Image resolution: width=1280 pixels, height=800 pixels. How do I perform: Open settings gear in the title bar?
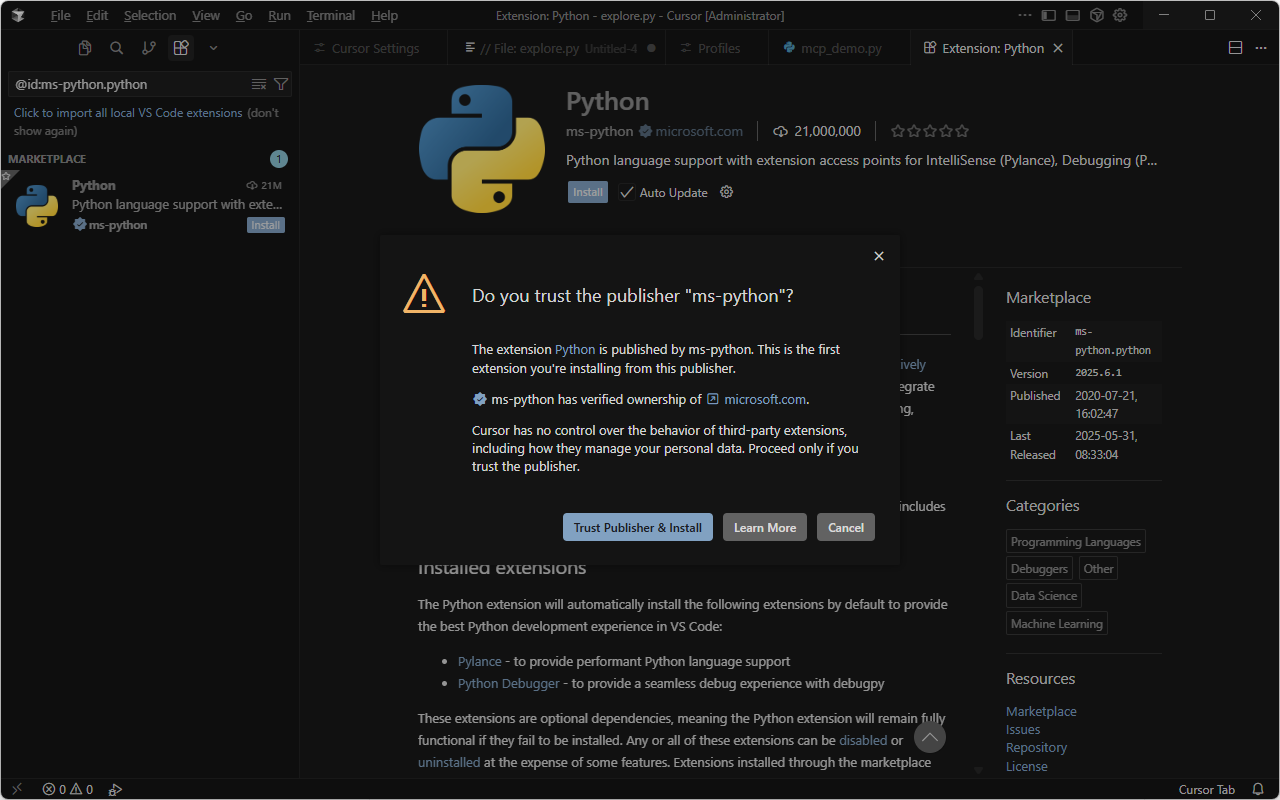point(1120,16)
